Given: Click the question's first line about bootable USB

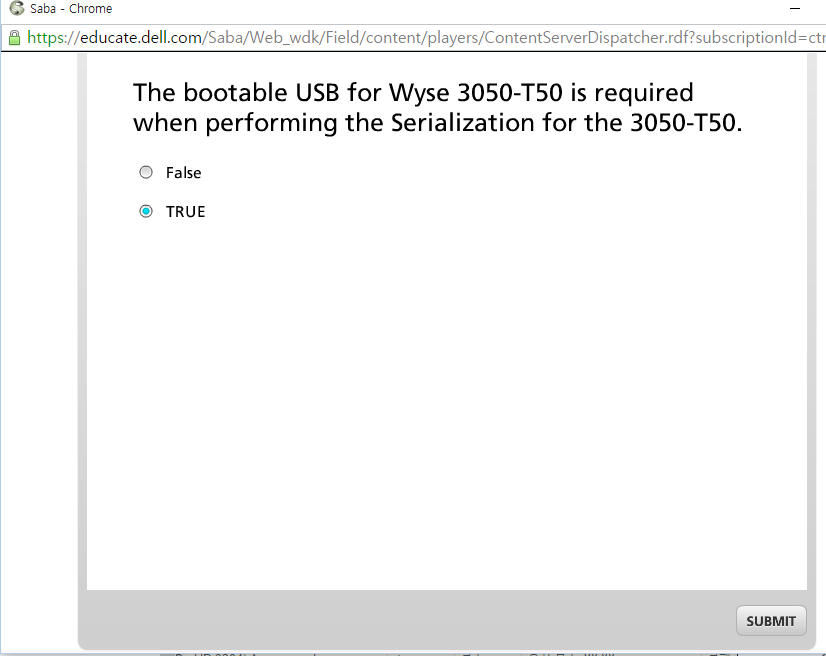Looking at the screenshot, I should click(413, 93).
